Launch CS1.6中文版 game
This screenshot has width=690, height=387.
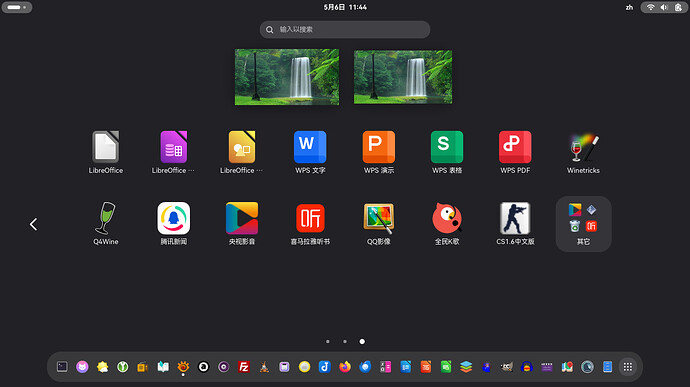515,224
